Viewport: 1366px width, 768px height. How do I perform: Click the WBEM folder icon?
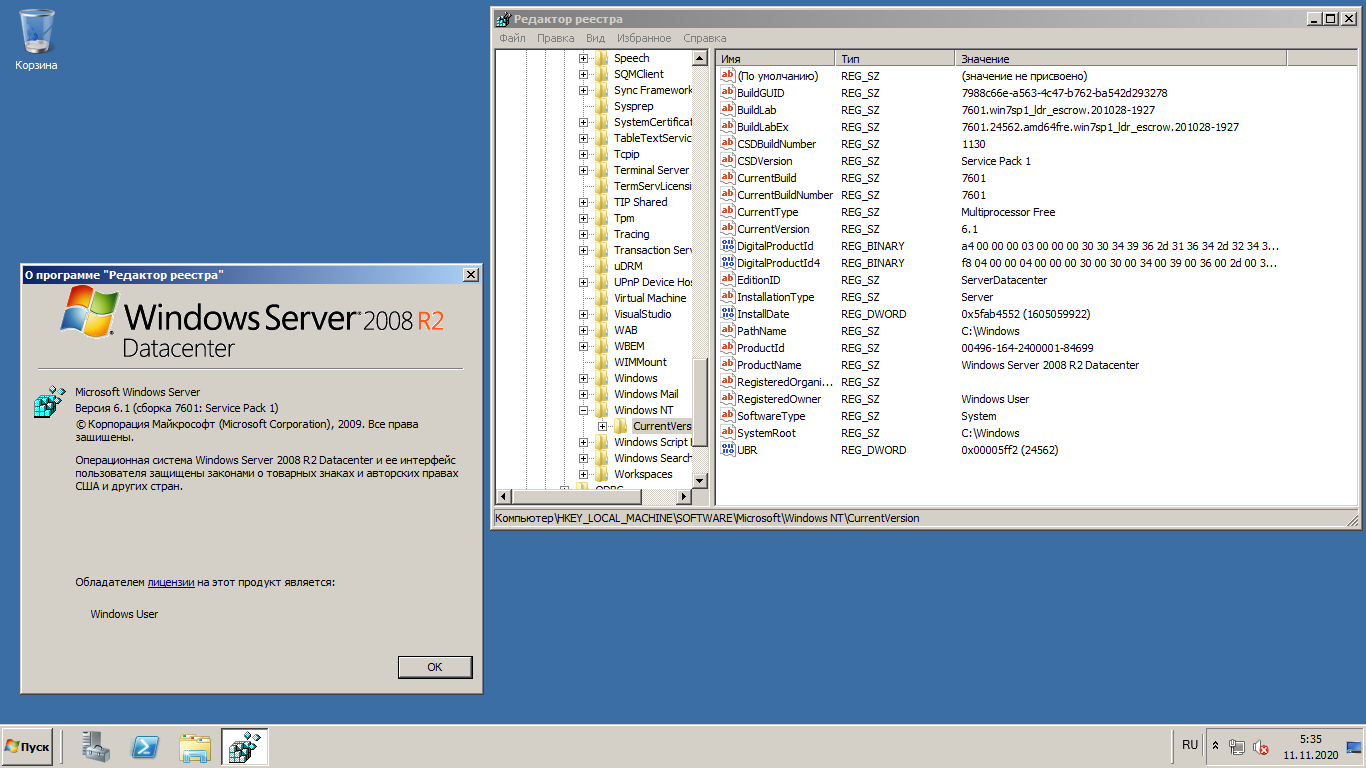(x=601, y=346)
